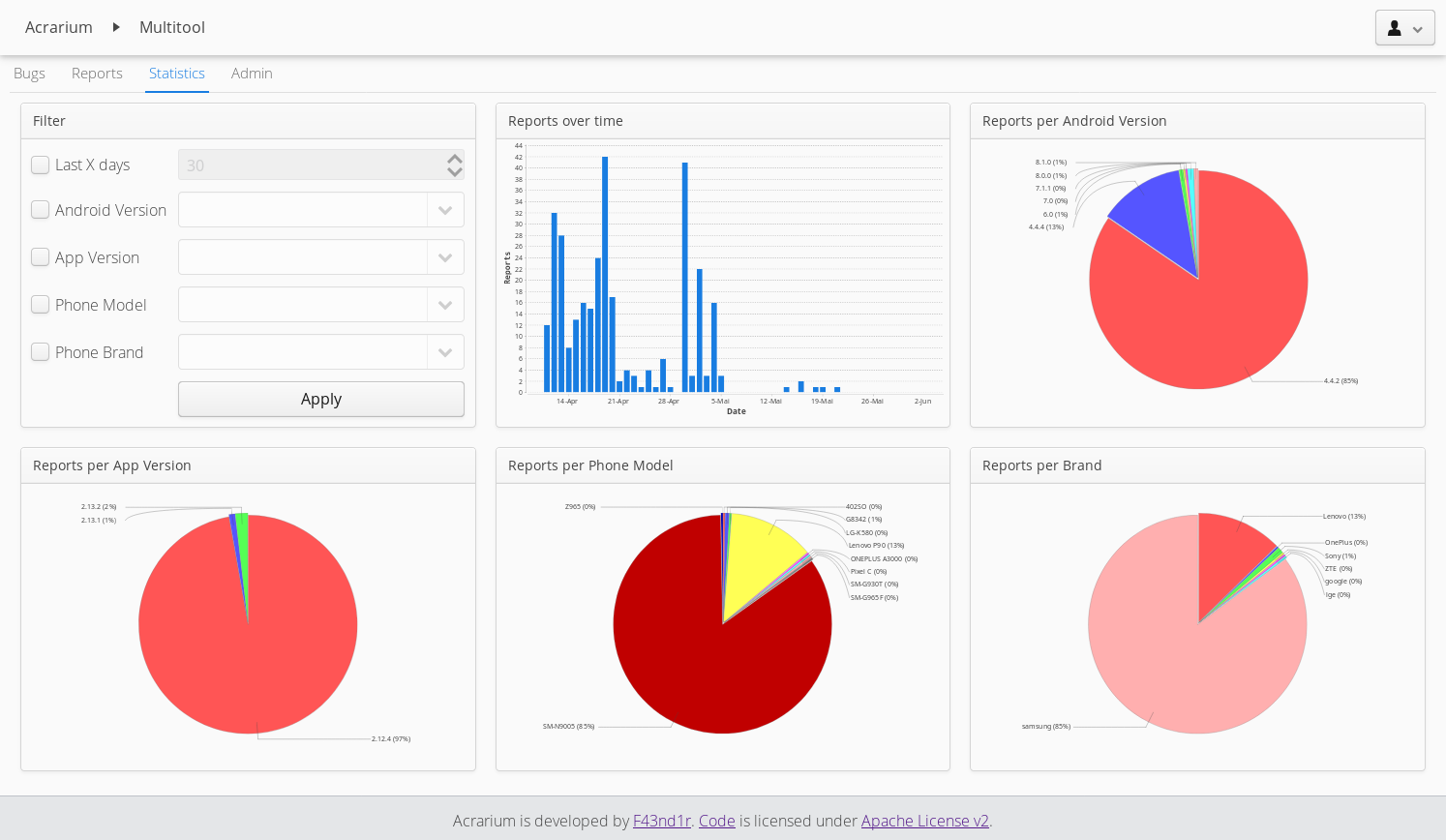Click the Apply filter button
This screenshot has width=1446, height=840.
(x=321, y=399)
